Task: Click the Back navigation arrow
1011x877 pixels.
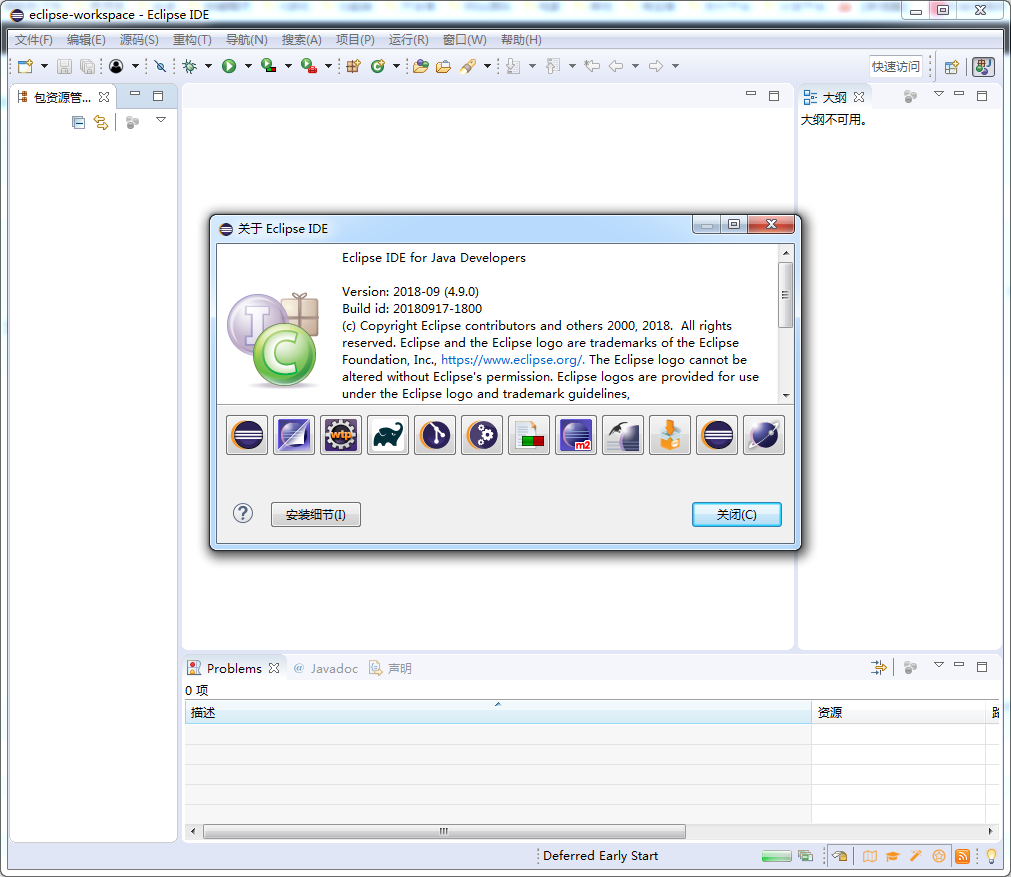Action: pyautogui.click(x=616, y=66)
